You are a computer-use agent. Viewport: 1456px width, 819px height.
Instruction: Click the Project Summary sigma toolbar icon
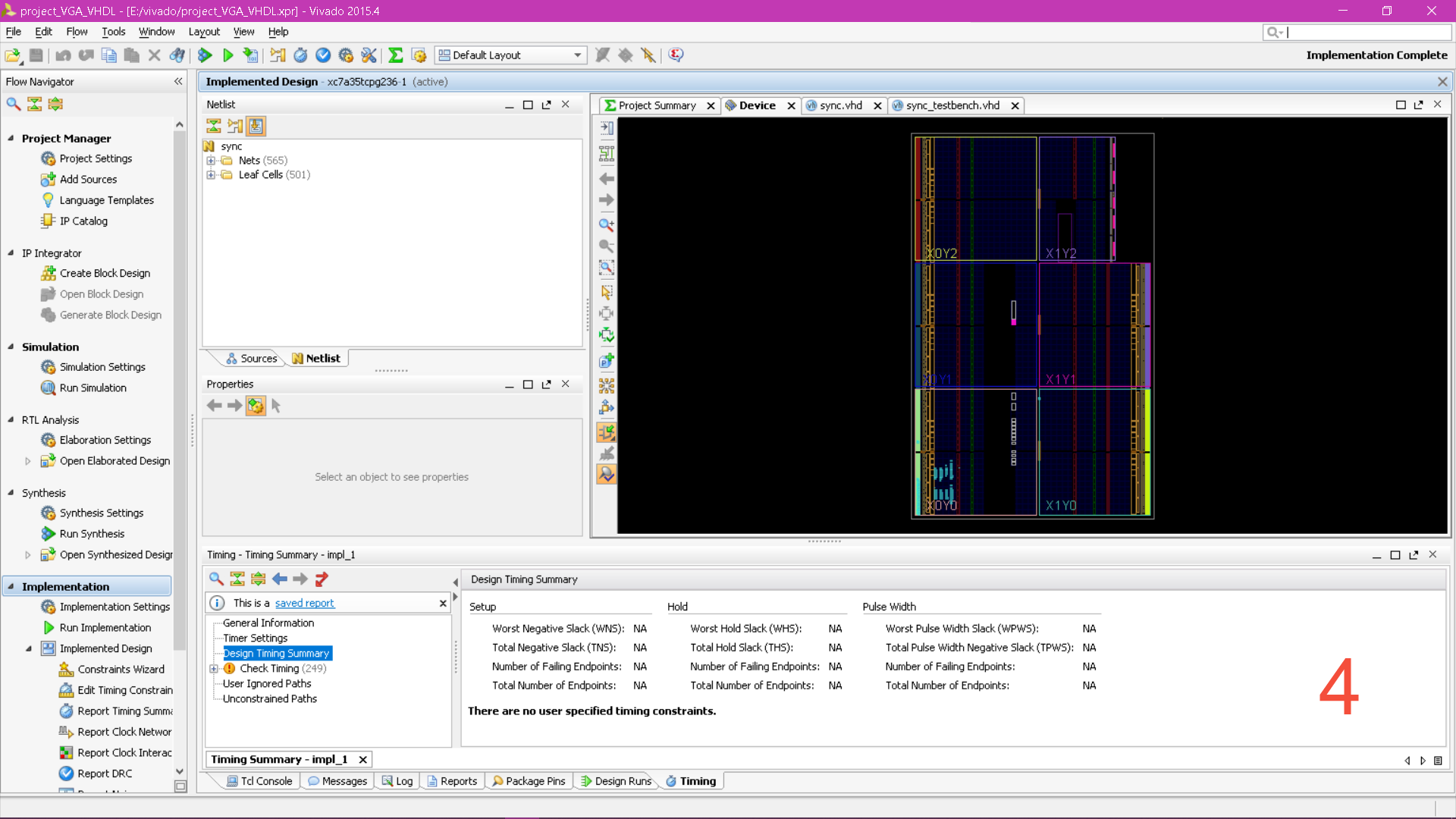395,55
